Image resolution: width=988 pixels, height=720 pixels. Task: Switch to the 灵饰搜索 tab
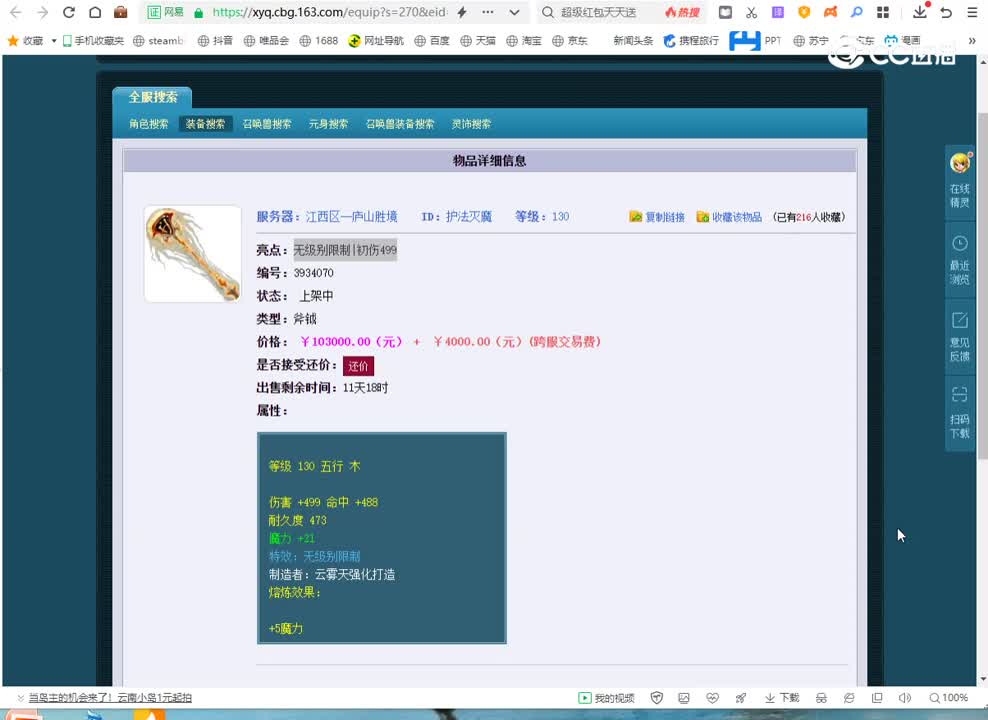pyautogui.click(x=471, y=124)
